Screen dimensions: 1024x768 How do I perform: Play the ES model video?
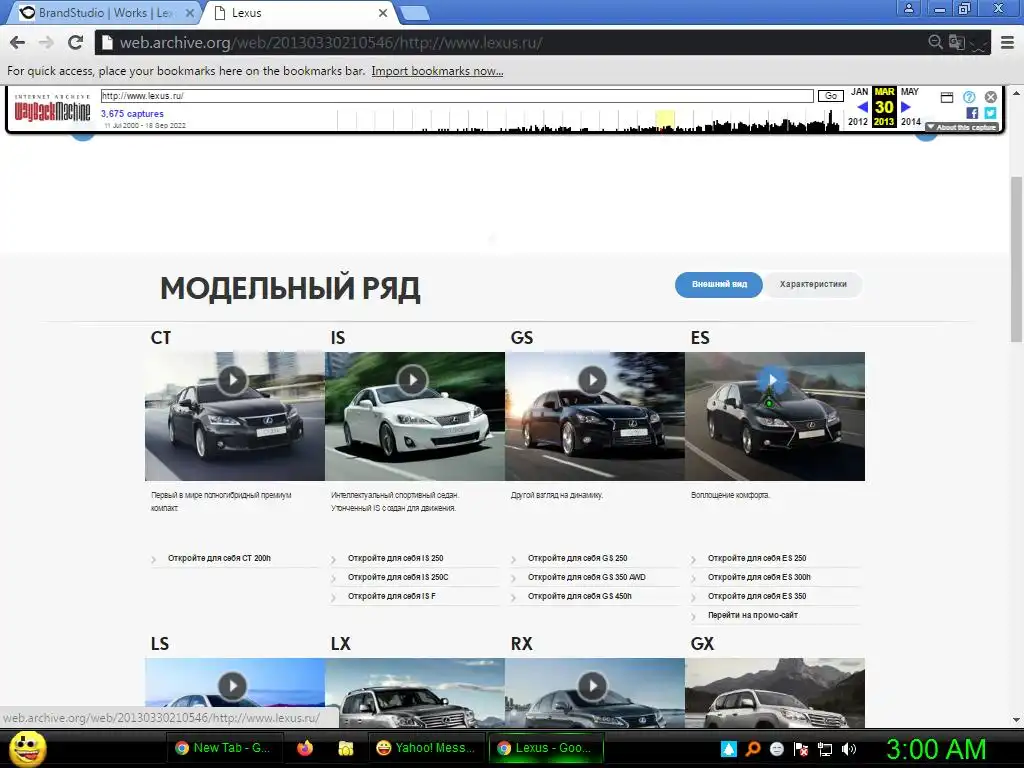click(x=773, y=380)
